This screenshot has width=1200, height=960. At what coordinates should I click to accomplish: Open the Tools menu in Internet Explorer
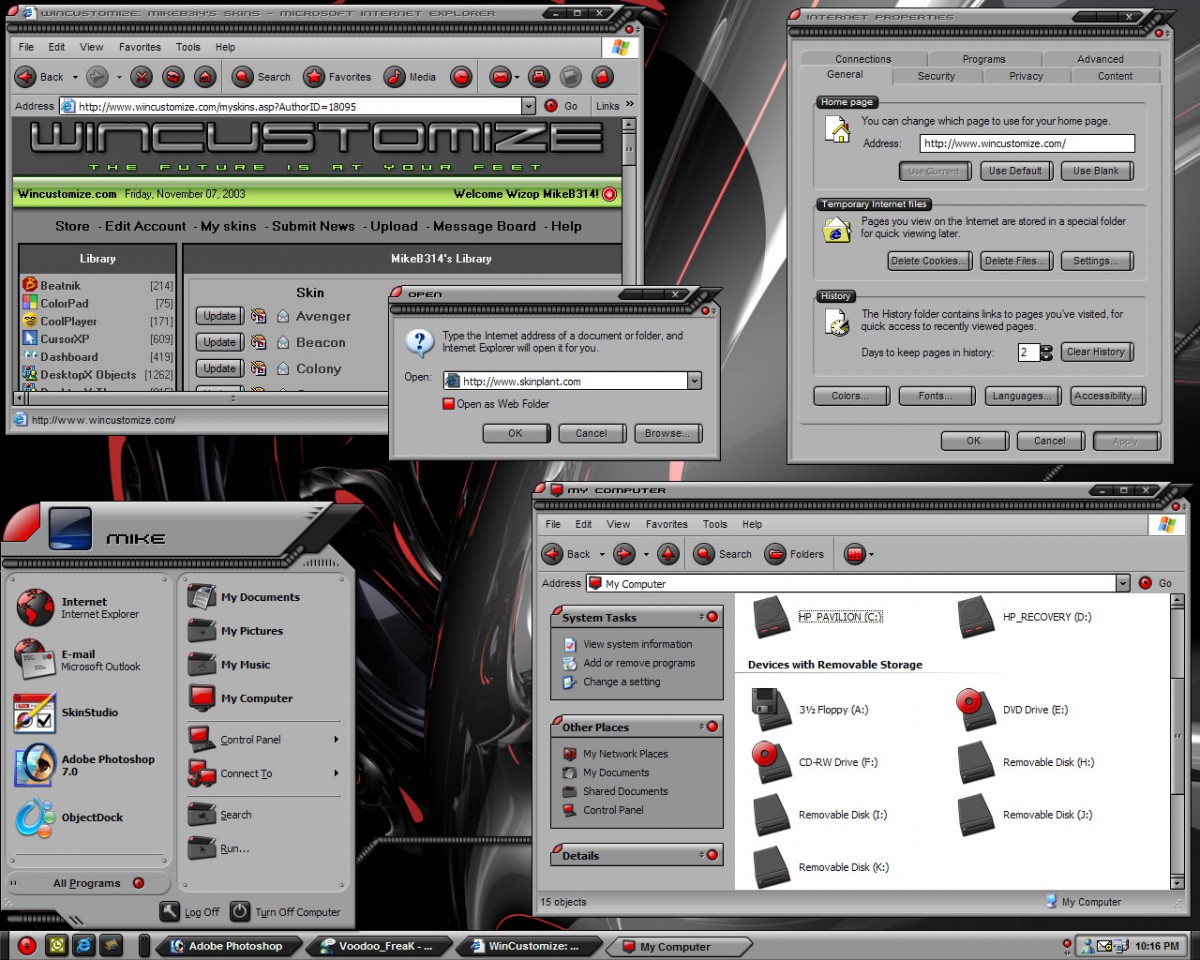pos(188,47)
